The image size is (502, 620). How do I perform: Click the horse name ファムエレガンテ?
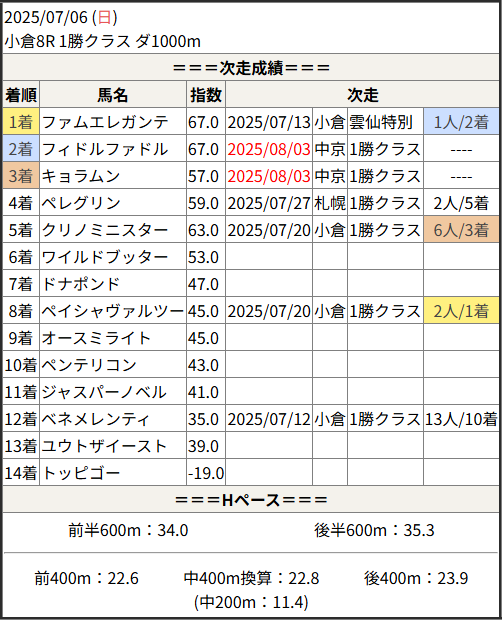tap(105, 122)
